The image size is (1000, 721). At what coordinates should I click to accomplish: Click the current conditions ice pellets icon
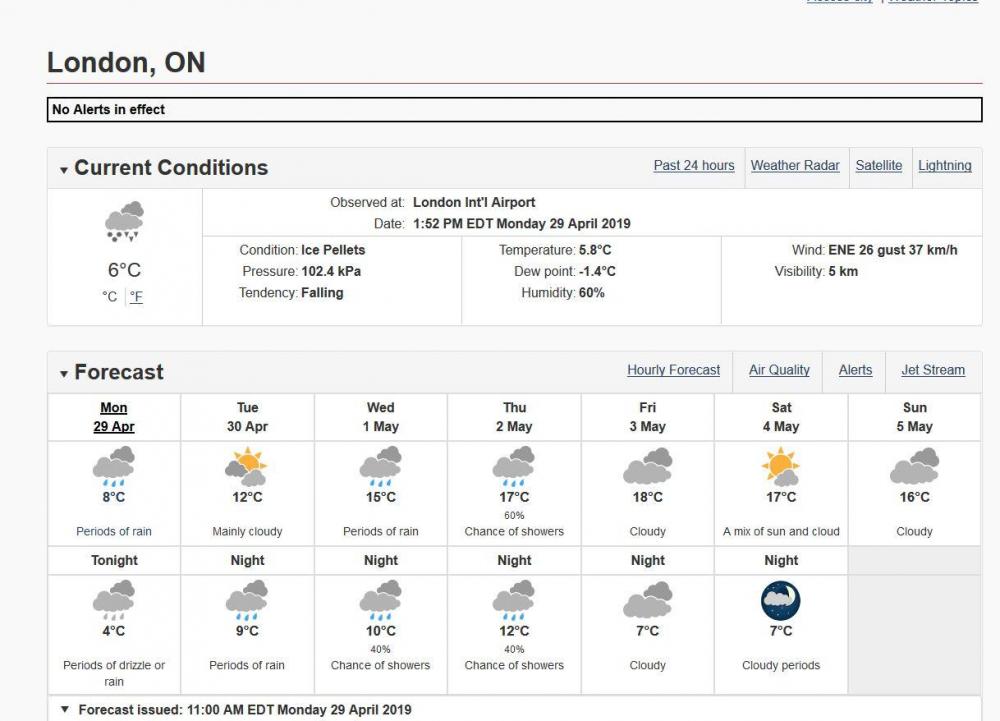click(x=125, y=222)
